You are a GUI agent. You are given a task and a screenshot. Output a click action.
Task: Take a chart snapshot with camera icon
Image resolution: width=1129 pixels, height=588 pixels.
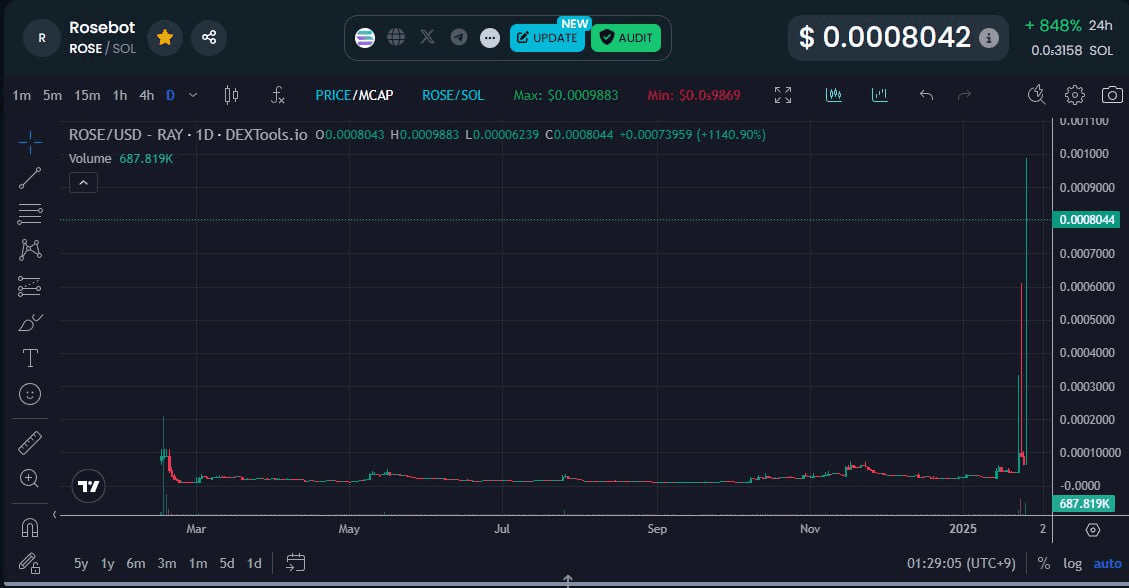pyautogui.click(x=1112, y=95)
